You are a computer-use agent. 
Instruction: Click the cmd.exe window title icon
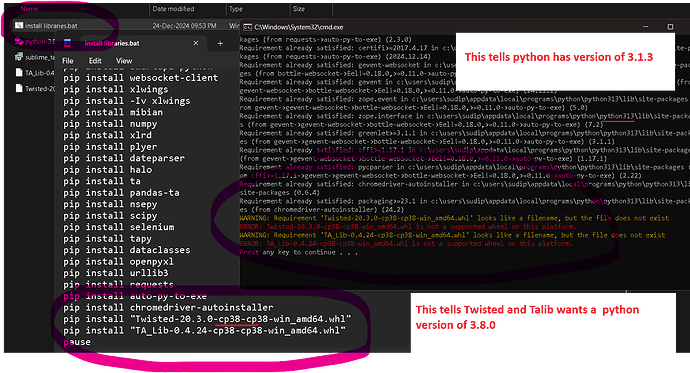point(248,27)
